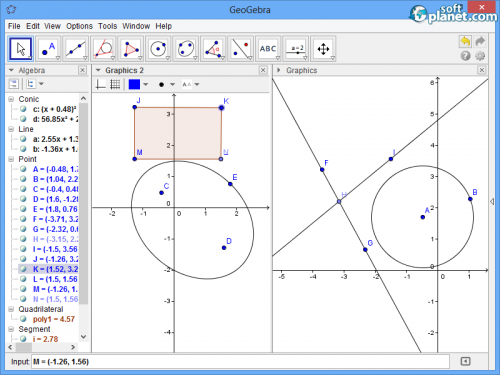Open the Window menu
The image size is (500, 375).
click(x=136, y=26)
